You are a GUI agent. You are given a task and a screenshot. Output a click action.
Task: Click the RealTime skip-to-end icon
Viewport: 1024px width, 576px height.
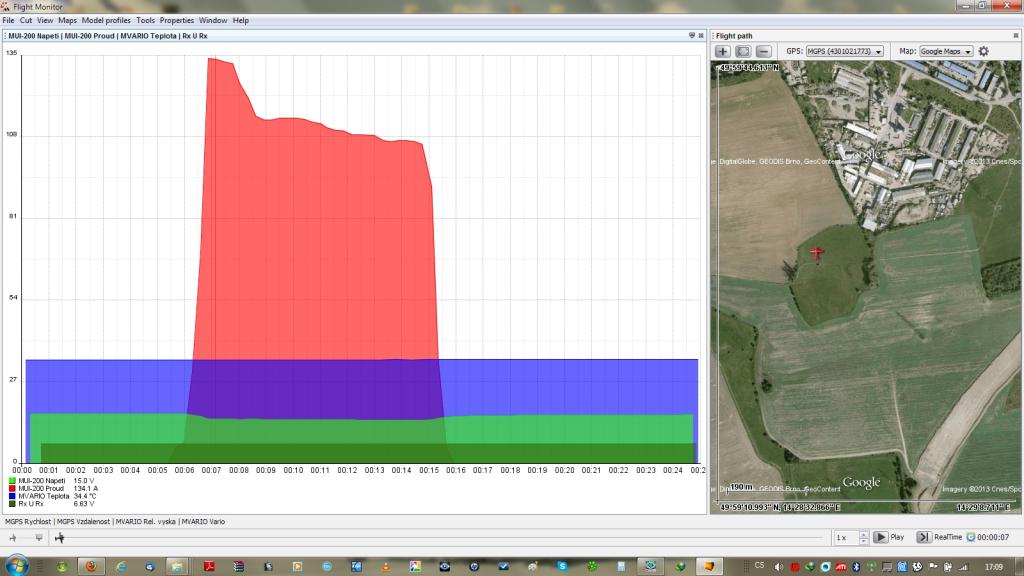point(923,537)
